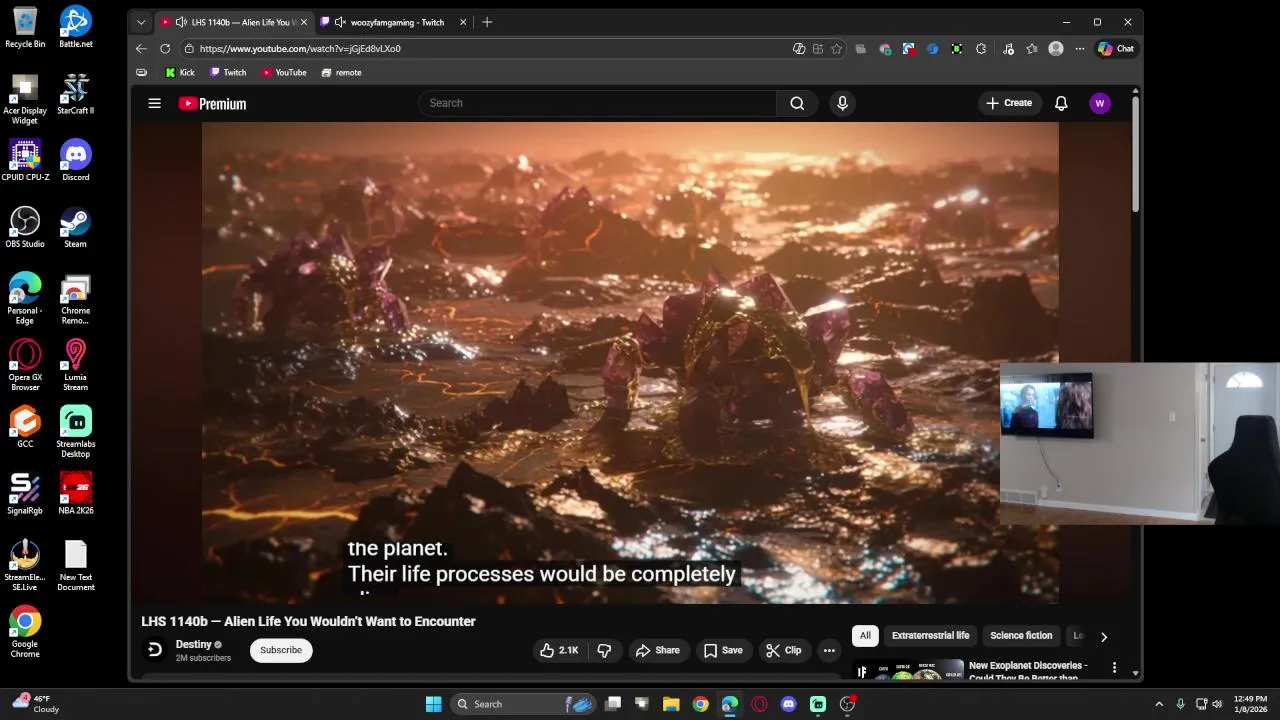This screenshot has width=1280, height=720.
Task: Close the LHS 1140b YouTube tab
Action: [x=304, y=22]
